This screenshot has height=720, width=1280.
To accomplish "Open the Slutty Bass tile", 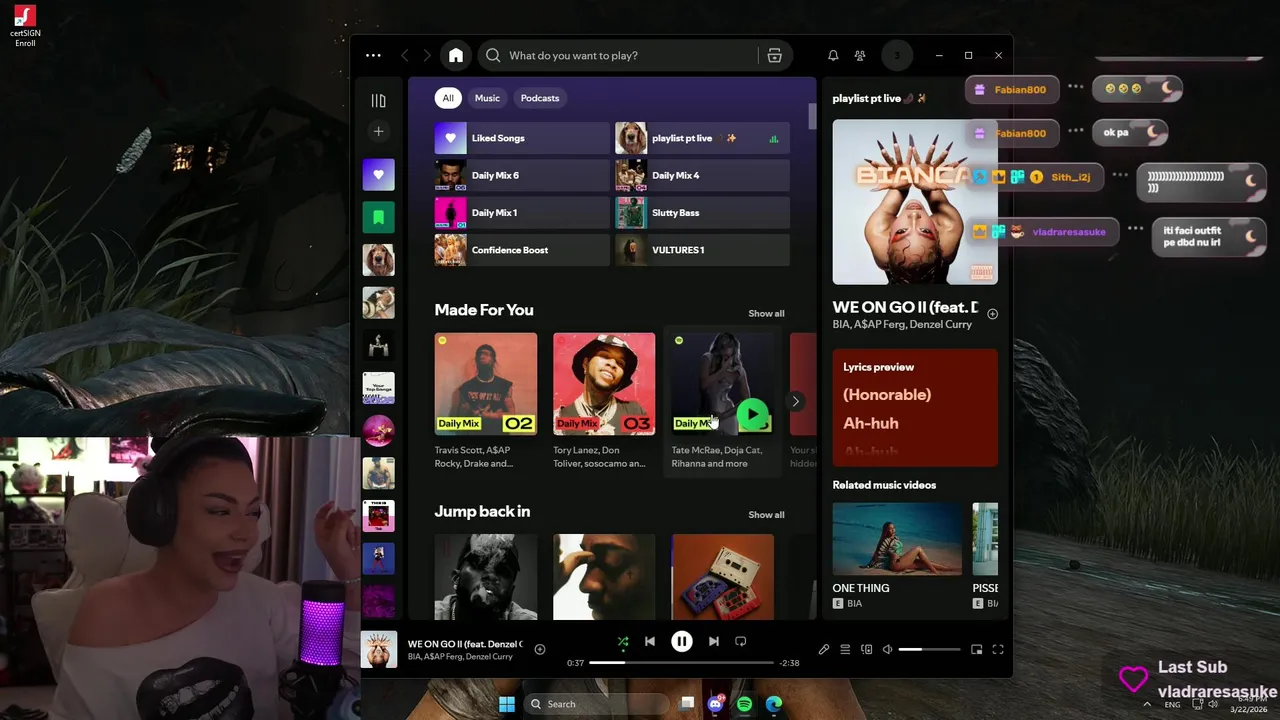I will click(702, 213).
